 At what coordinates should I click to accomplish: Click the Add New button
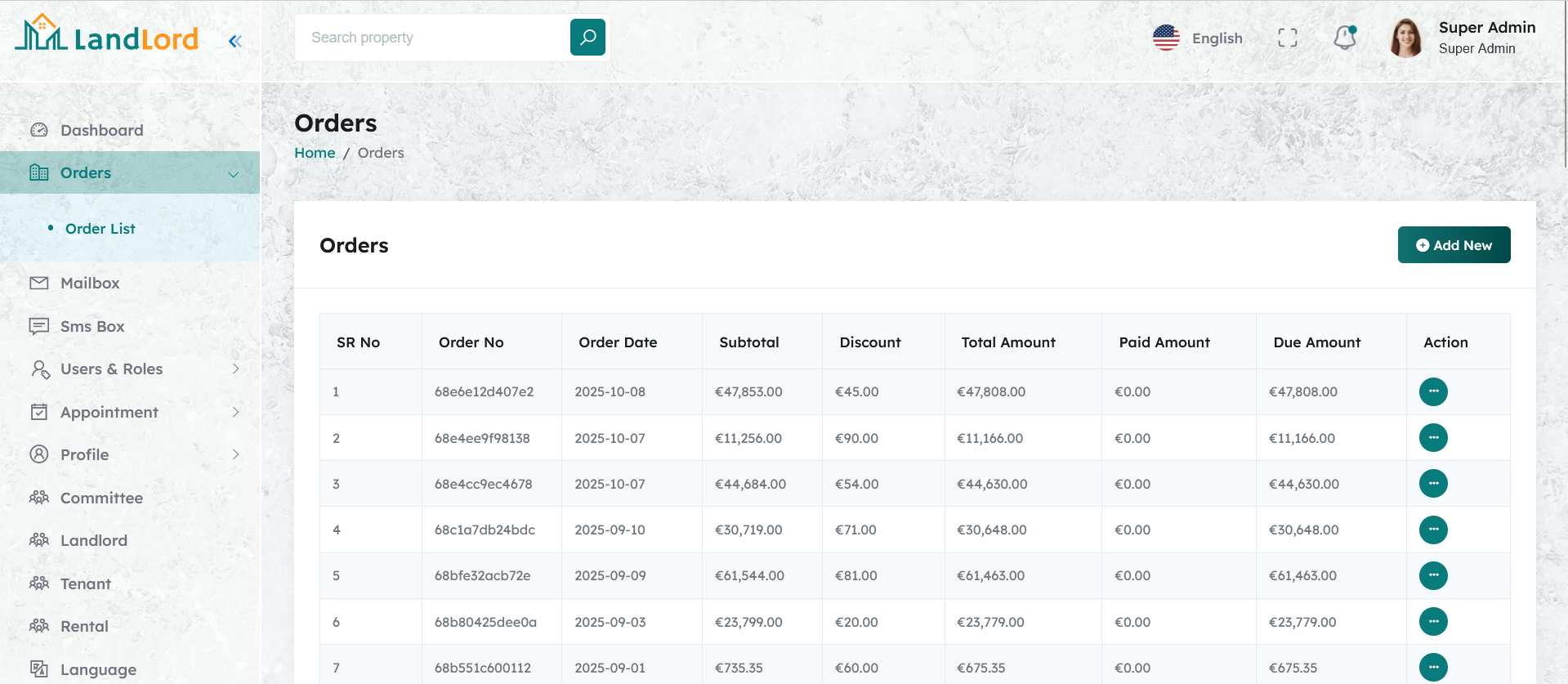point(1453,245)
